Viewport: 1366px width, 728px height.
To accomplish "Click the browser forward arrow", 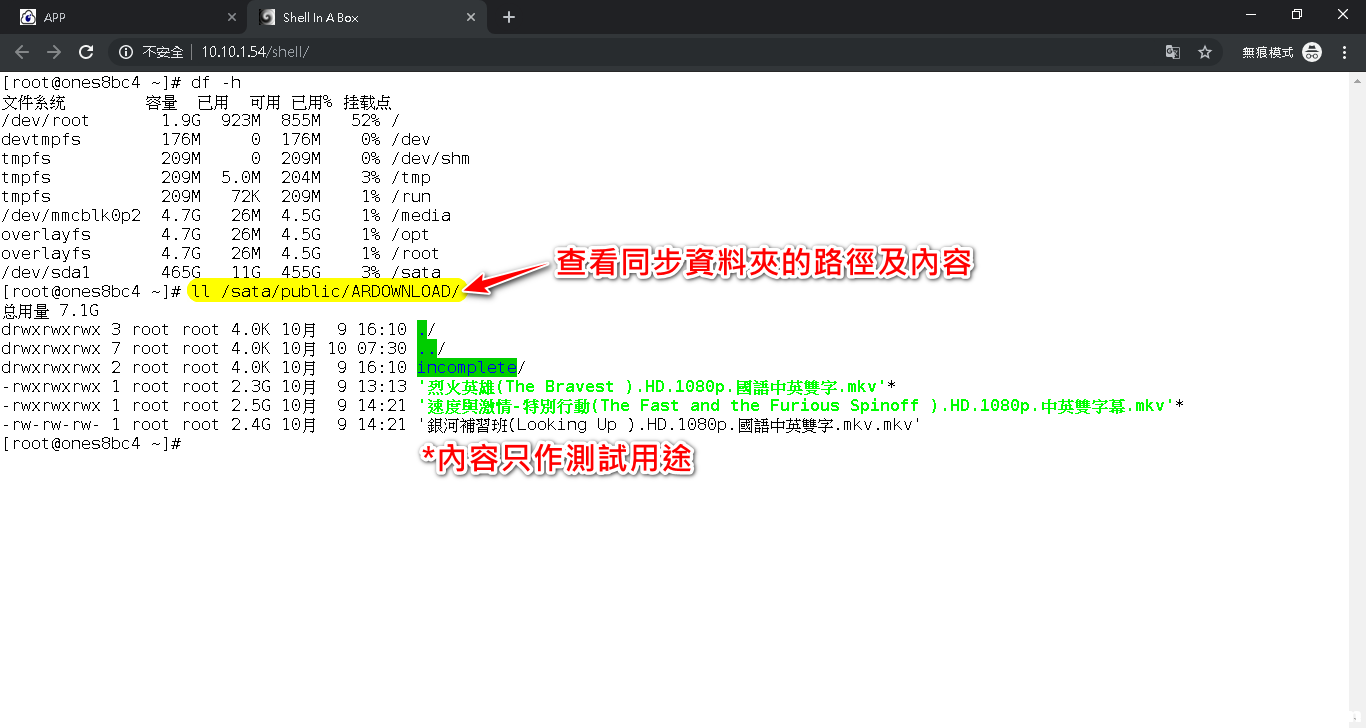I will 54,52.
